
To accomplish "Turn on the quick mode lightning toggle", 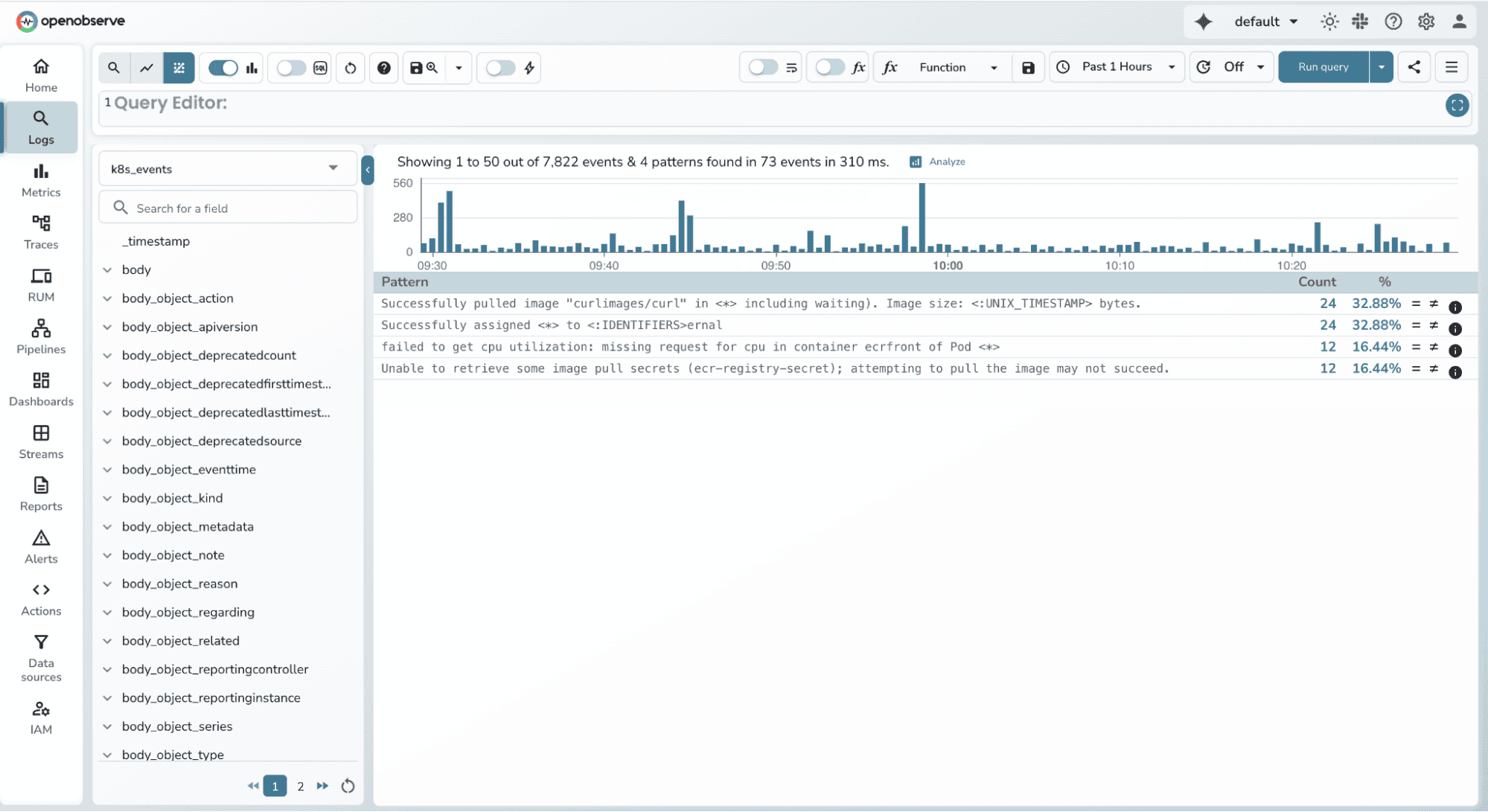I will coord(501,68).
